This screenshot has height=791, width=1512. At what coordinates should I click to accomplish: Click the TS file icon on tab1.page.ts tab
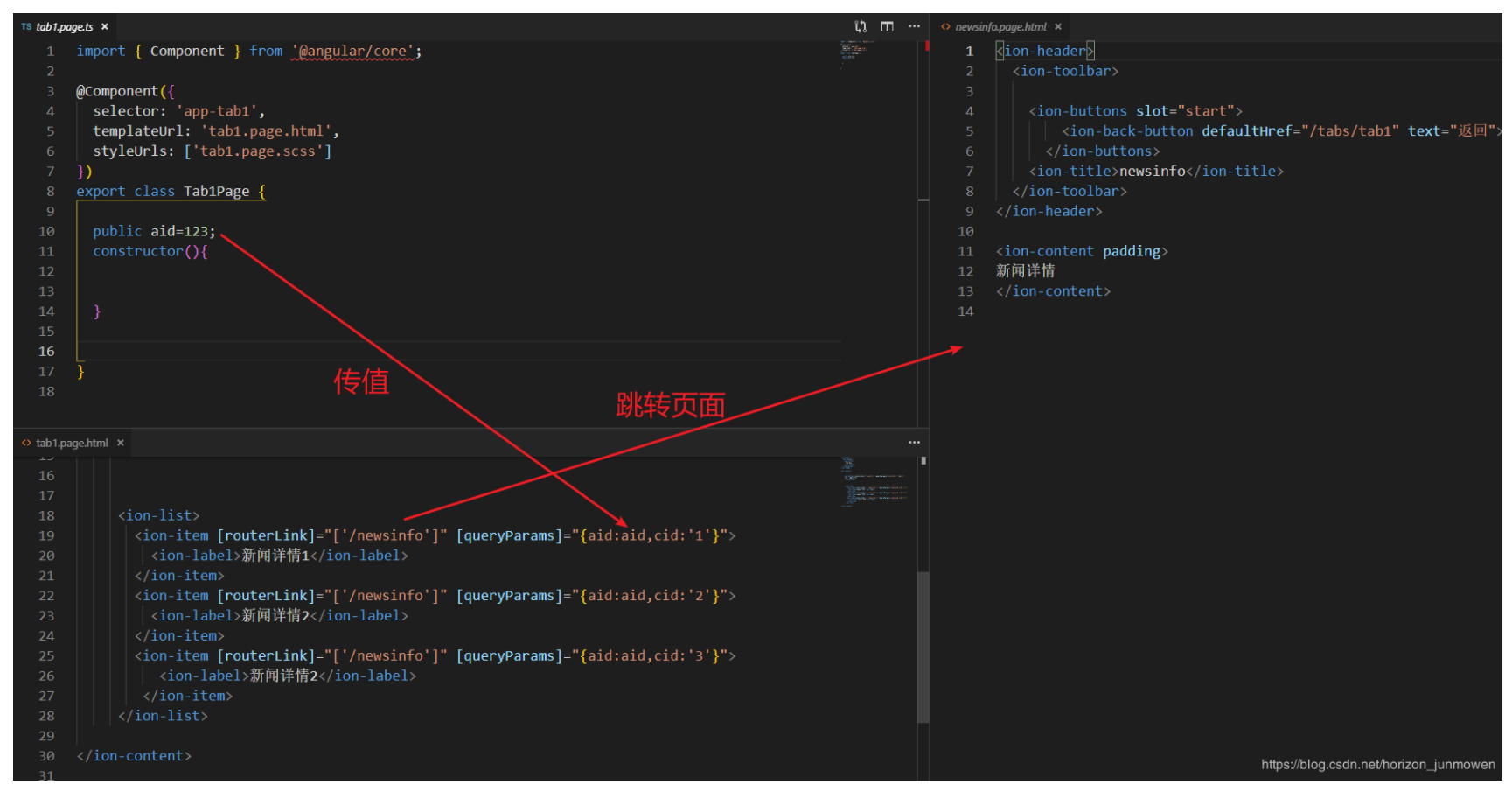coord(26,27)
